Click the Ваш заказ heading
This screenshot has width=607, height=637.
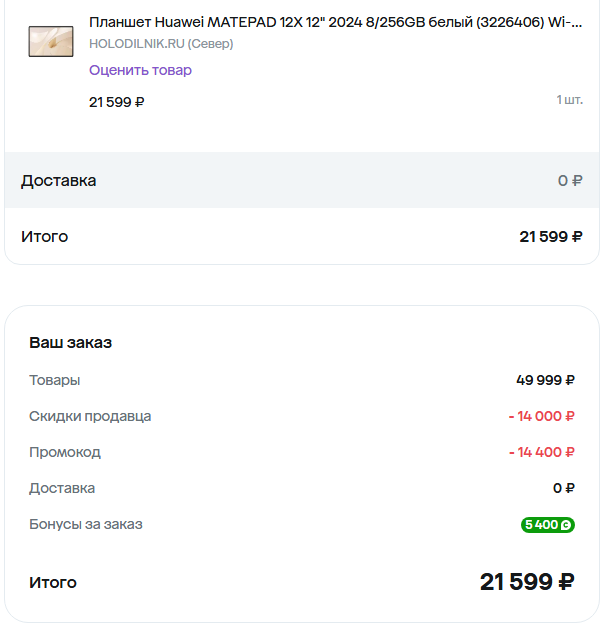[70, 343]
